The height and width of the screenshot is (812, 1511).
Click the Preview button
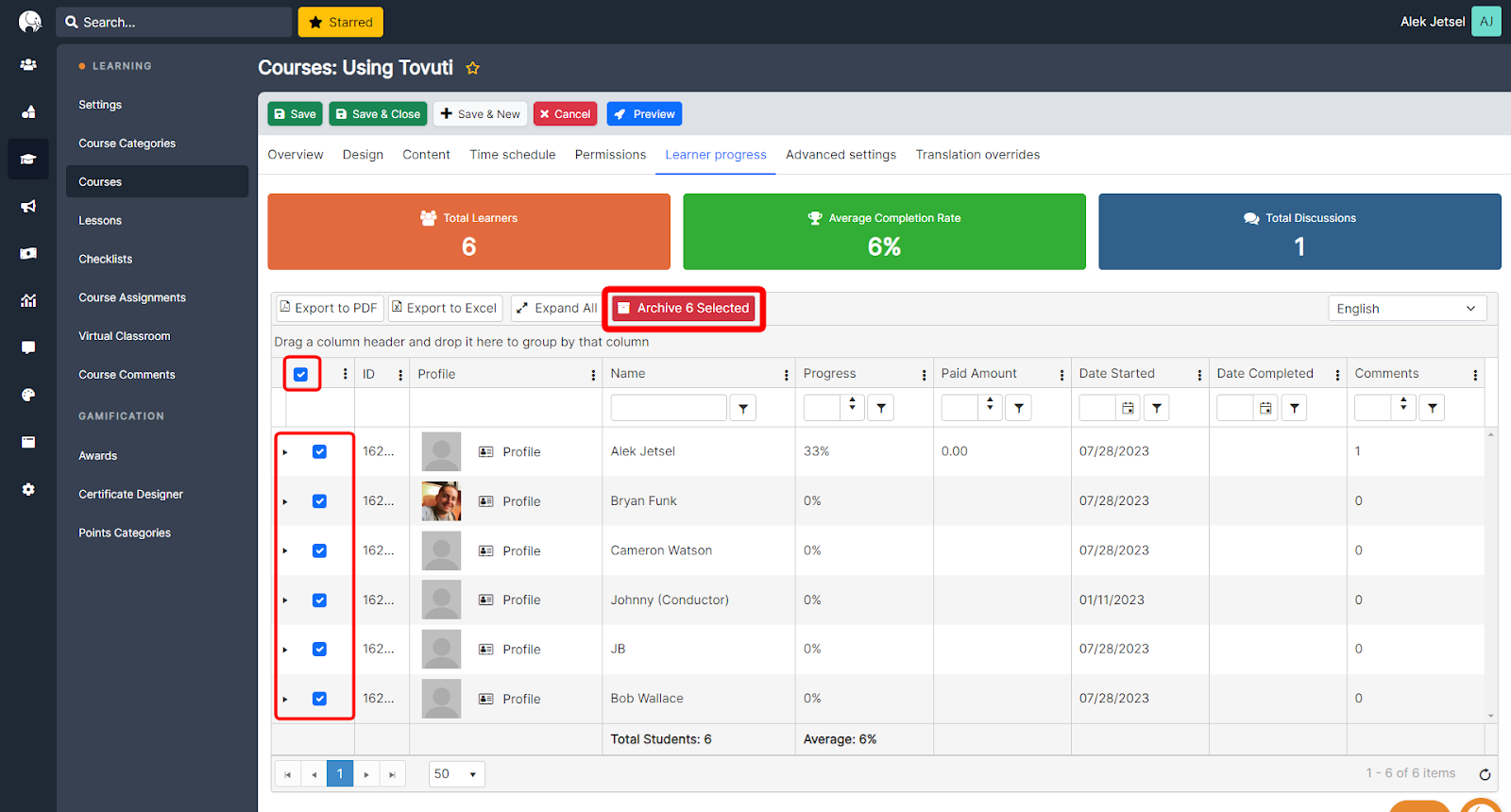(x=644, y=114)
